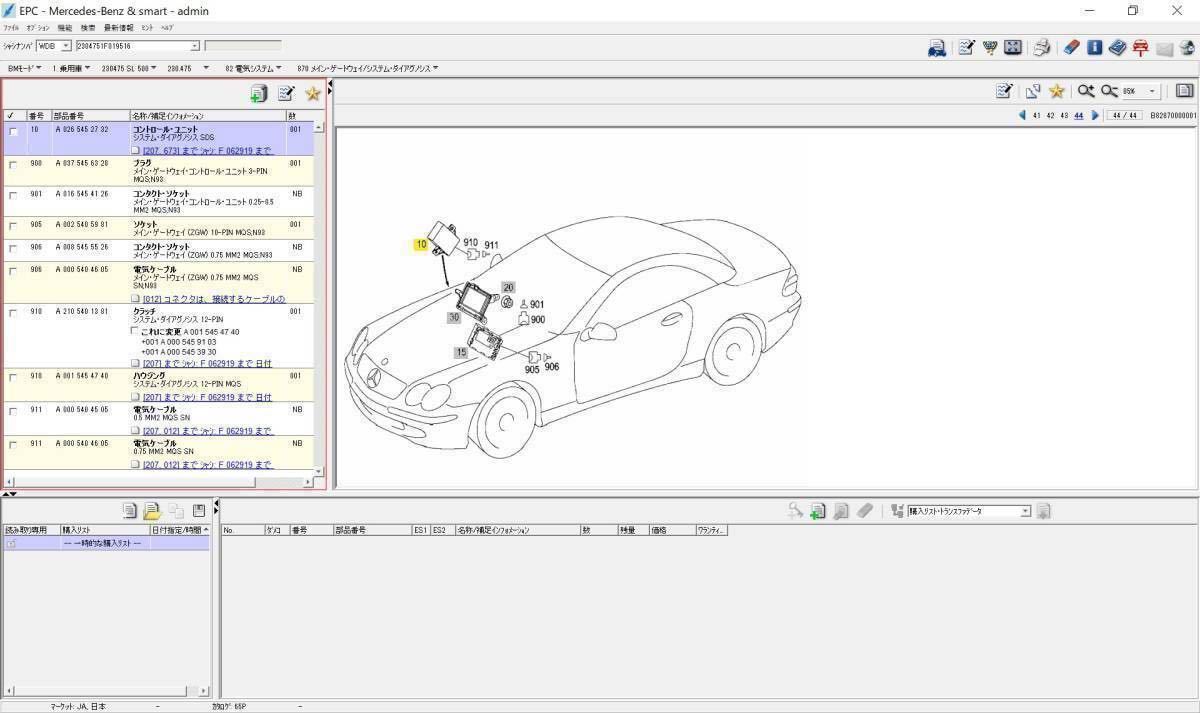Select the eraser (clear) icon
This screenshot has width=1200, height=713.
tap(1071, 47)
